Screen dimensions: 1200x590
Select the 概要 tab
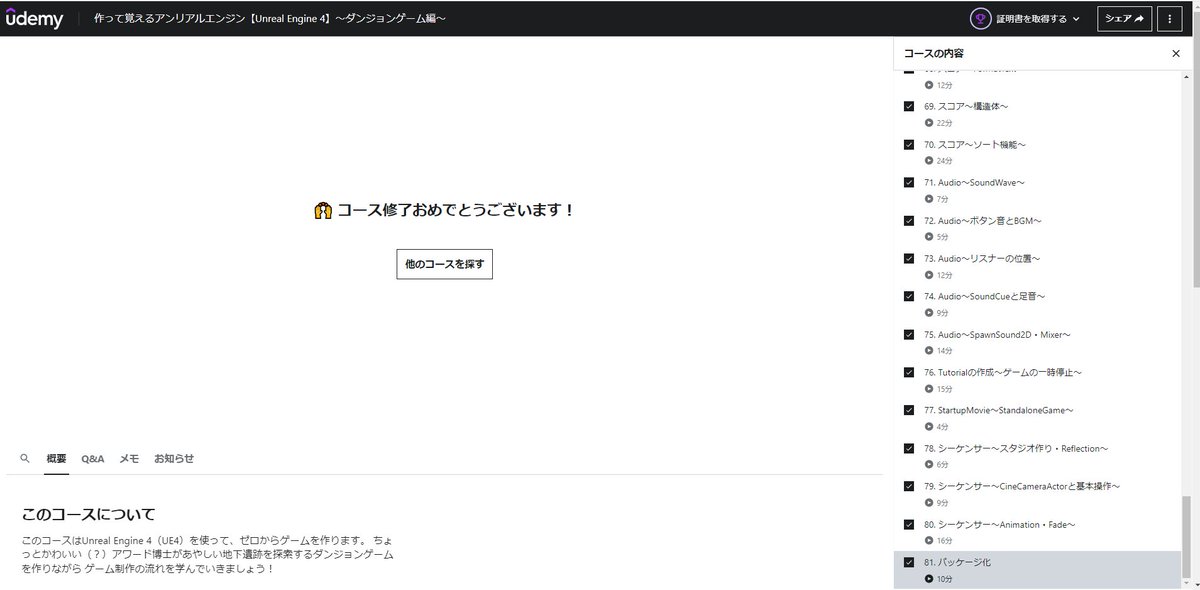pyautogui.click(x=56, y=458)
